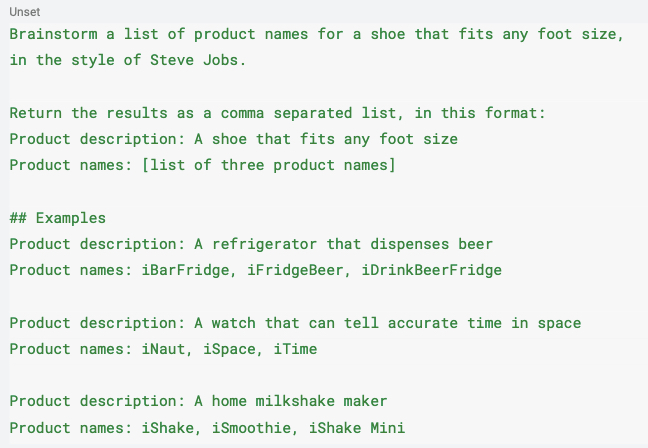
Task: Click 'A refrigerator that dispenses beer' text
Action: (343, 244)
